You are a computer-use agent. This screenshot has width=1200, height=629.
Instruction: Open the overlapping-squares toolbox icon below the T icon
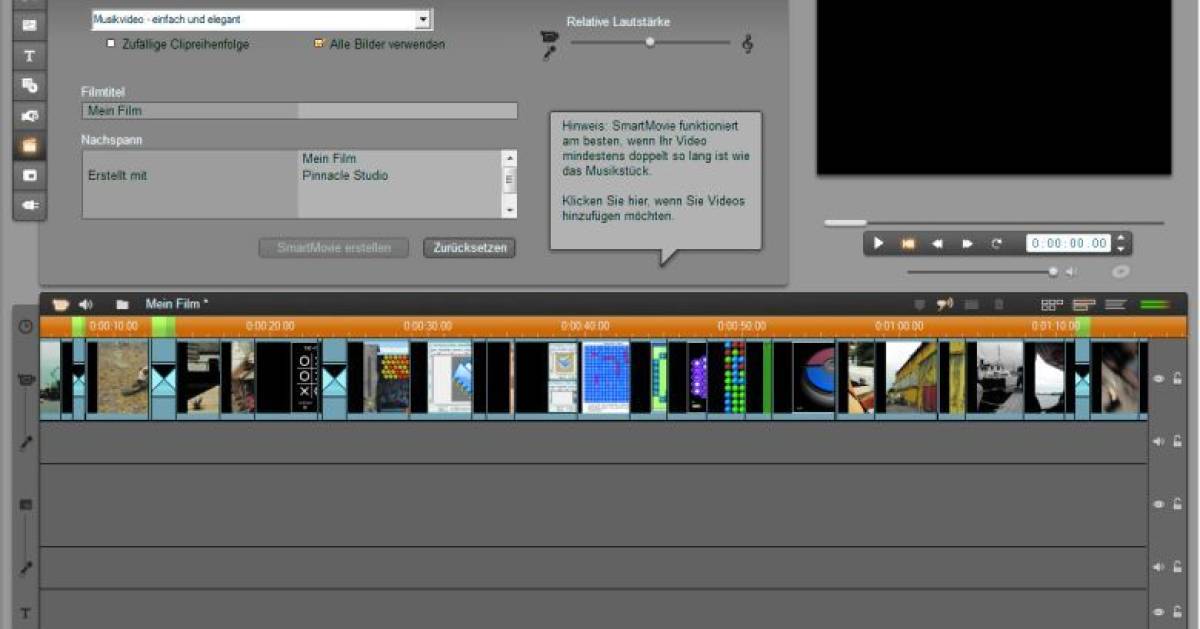coord(29,86)
